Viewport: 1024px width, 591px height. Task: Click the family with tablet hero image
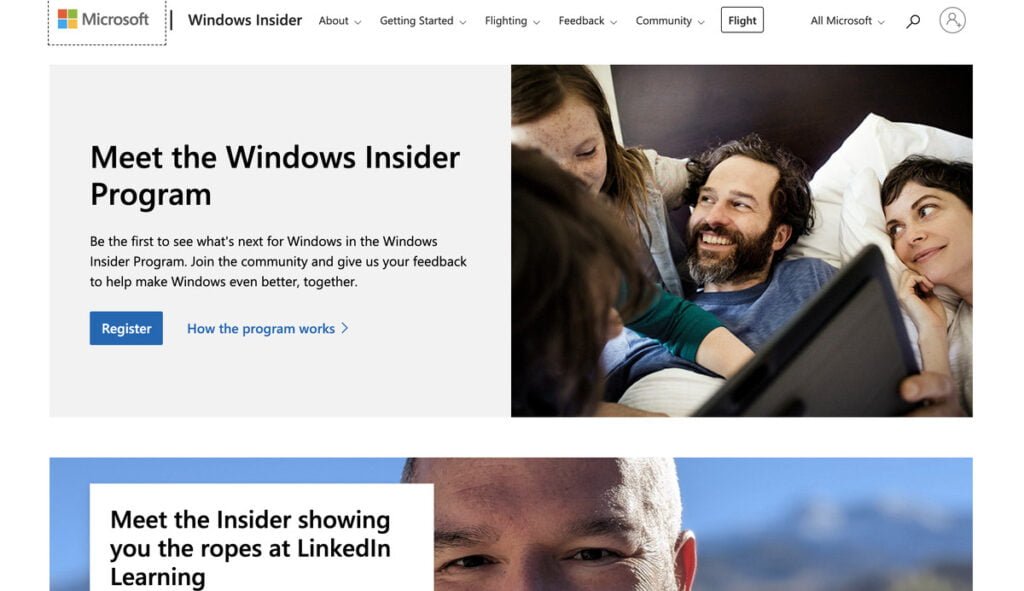pos(741,240)
